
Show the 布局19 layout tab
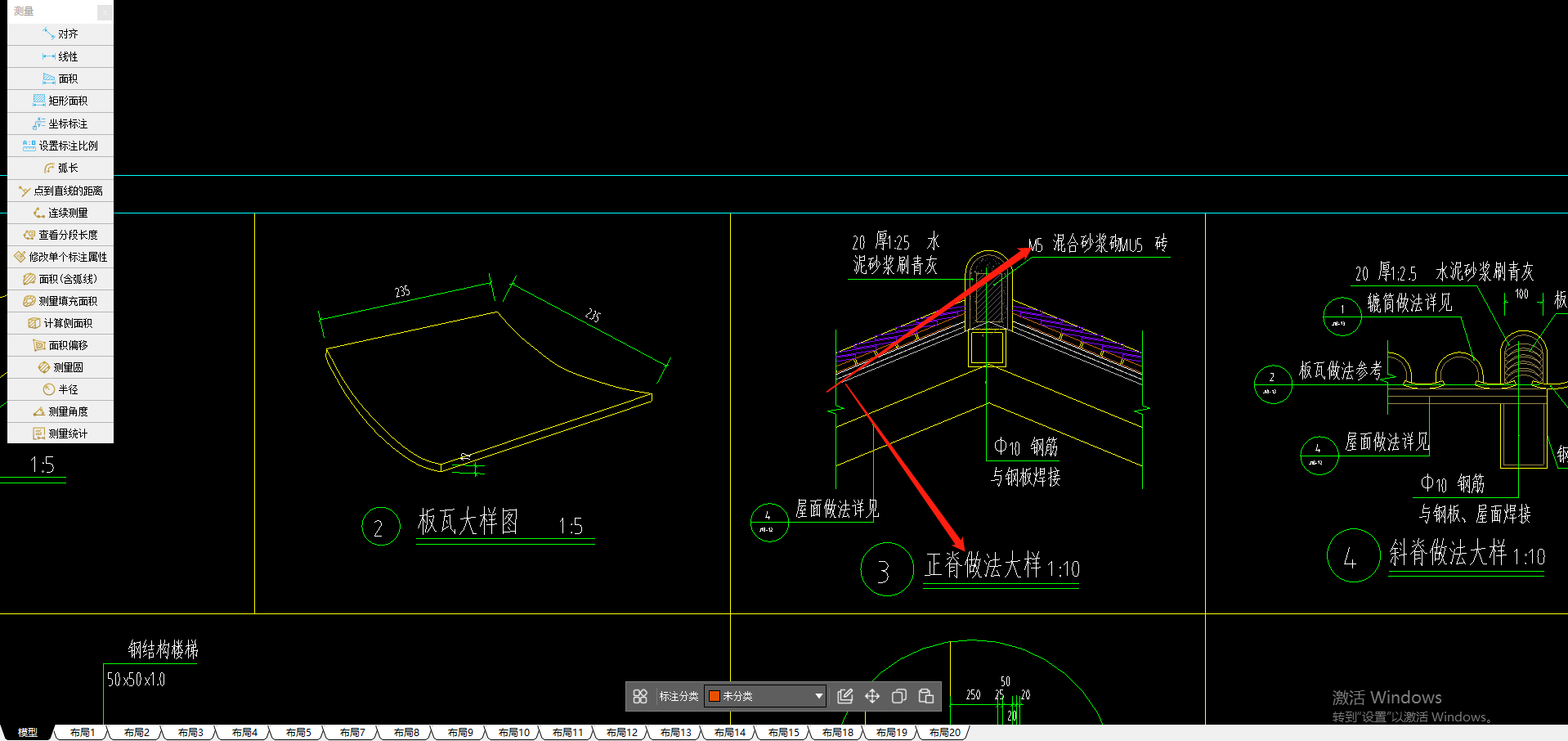[892, 733]
